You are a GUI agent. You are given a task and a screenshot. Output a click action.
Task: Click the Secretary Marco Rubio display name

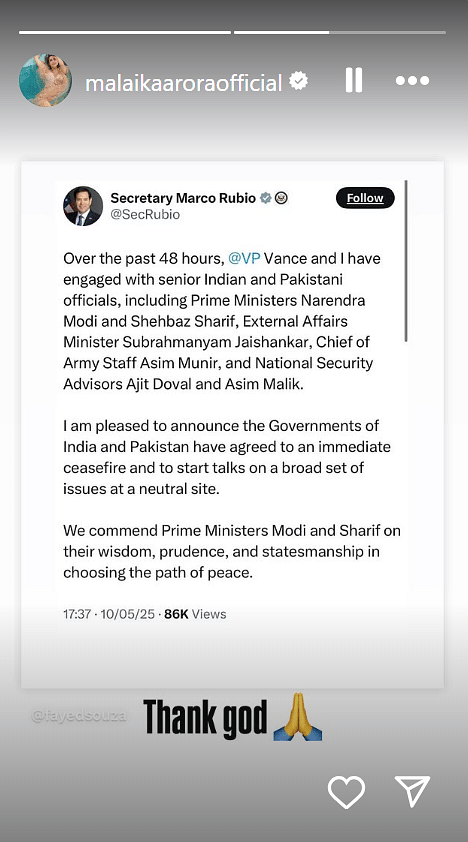point(183,198)
